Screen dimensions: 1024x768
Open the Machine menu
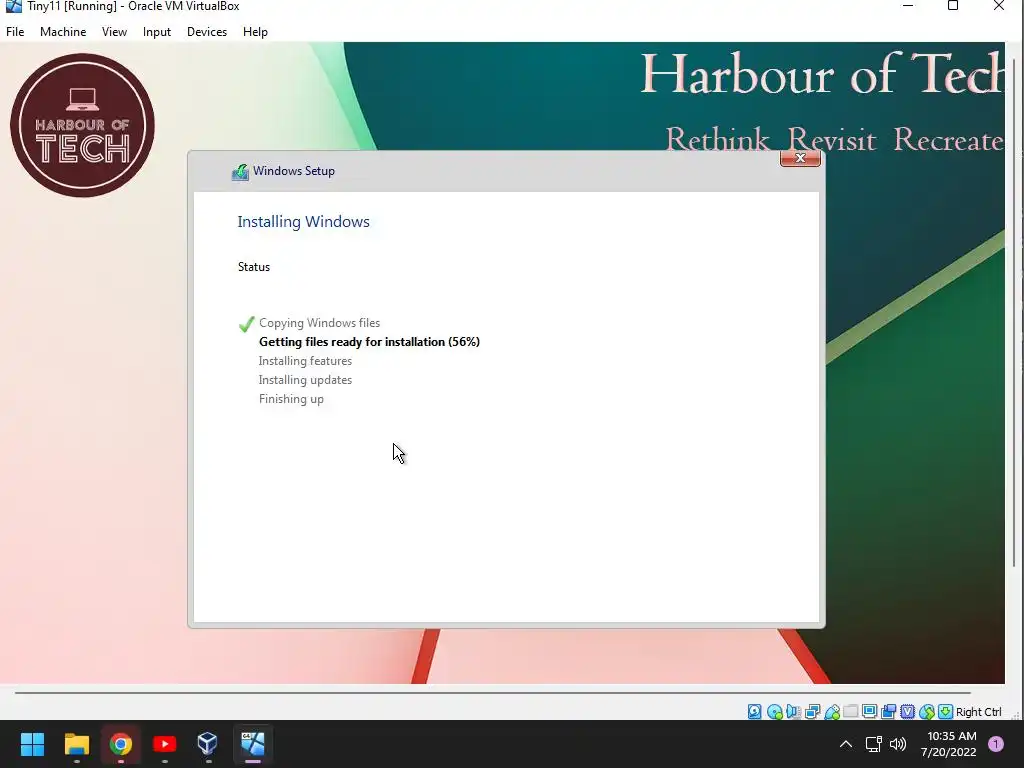[63, 32]
